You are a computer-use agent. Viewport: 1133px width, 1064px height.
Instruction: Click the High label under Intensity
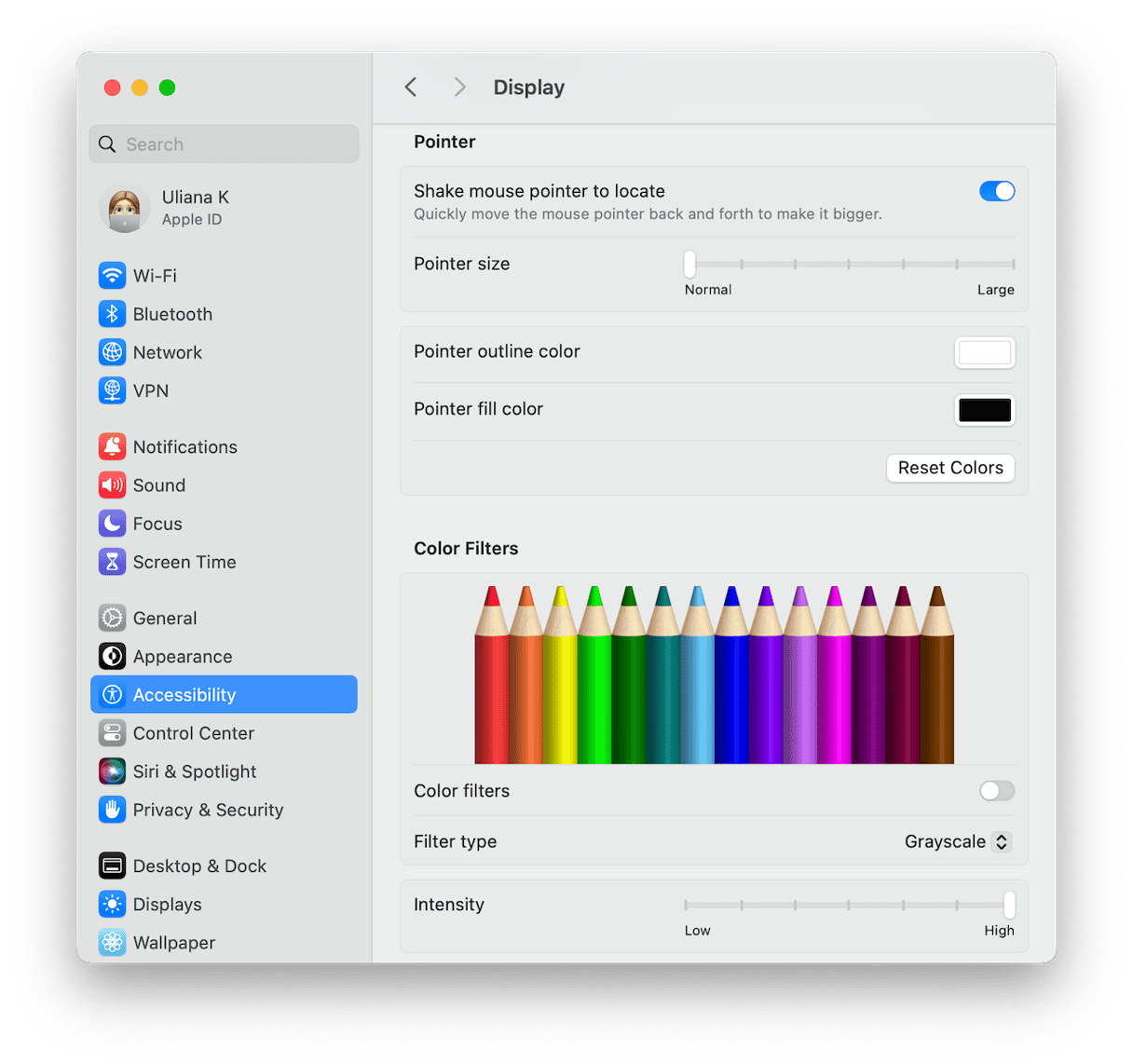point(1000,931)
